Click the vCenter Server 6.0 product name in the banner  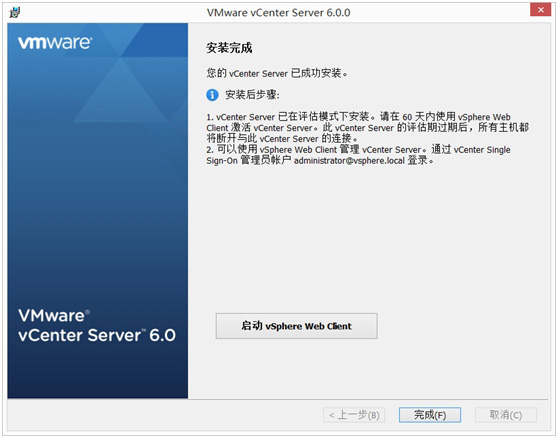97,335
